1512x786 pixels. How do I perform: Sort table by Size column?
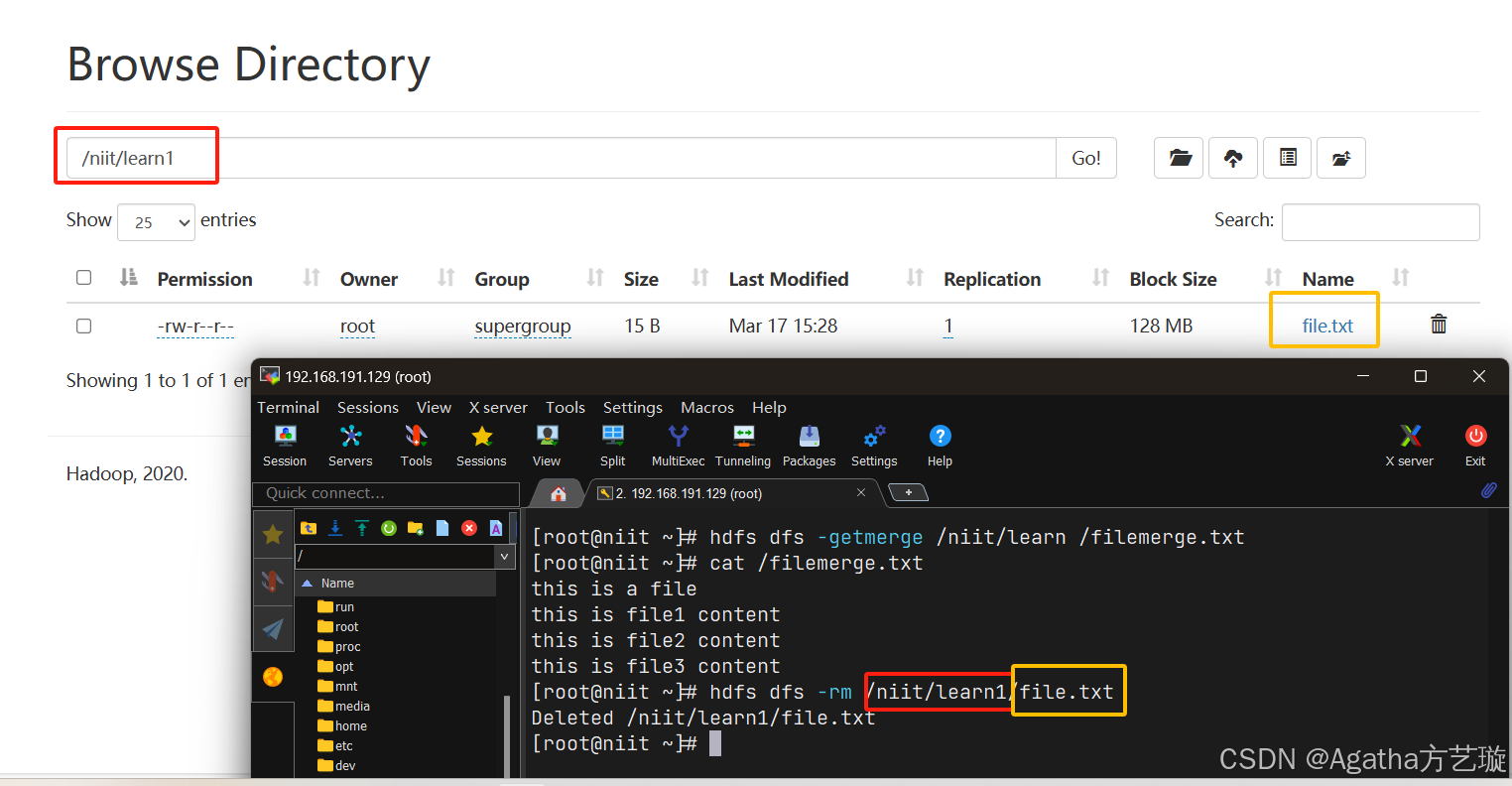coord(641,279)
